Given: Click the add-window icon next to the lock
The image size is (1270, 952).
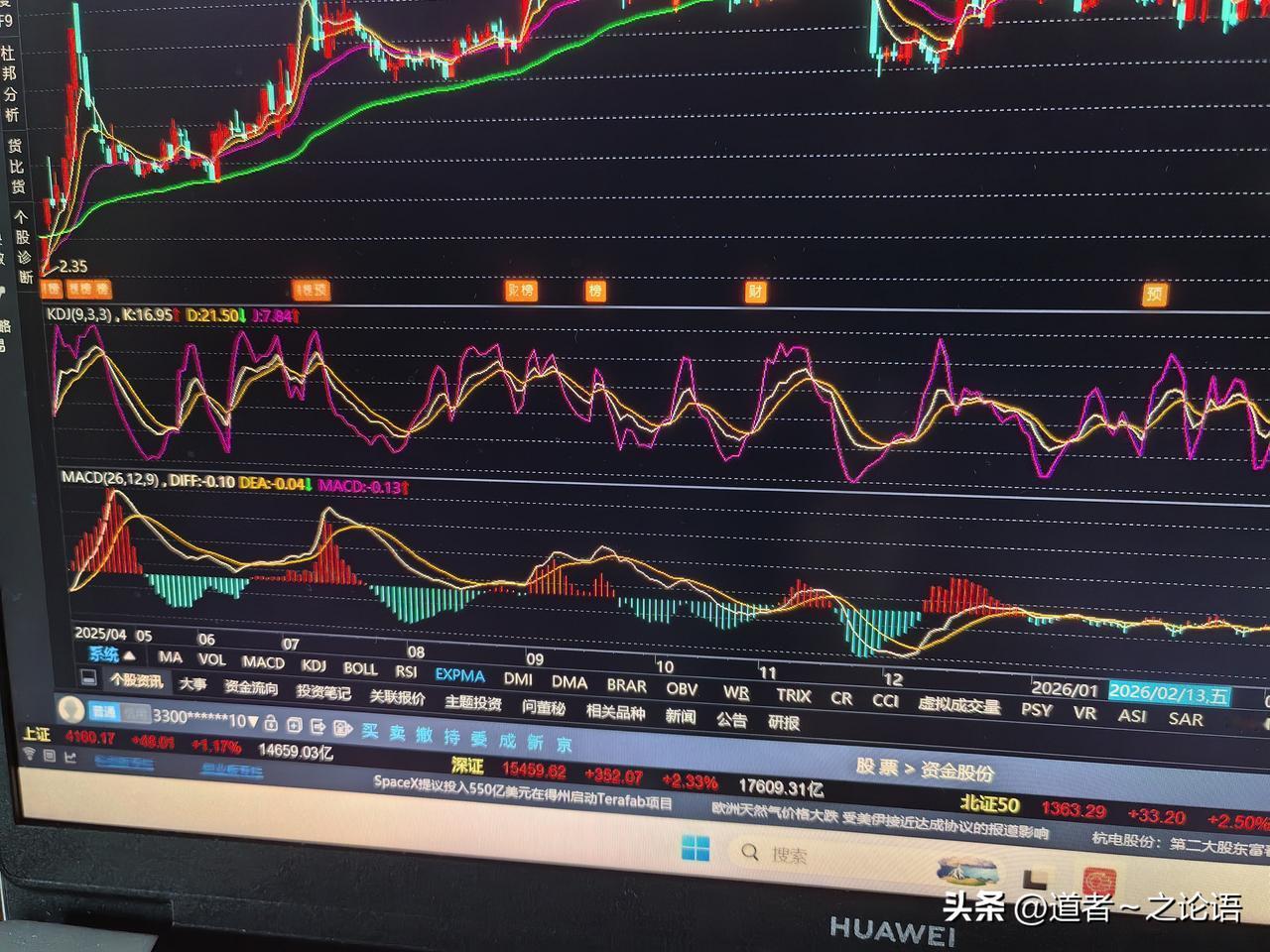Looking at the screenshot, I should click(296, 724).
